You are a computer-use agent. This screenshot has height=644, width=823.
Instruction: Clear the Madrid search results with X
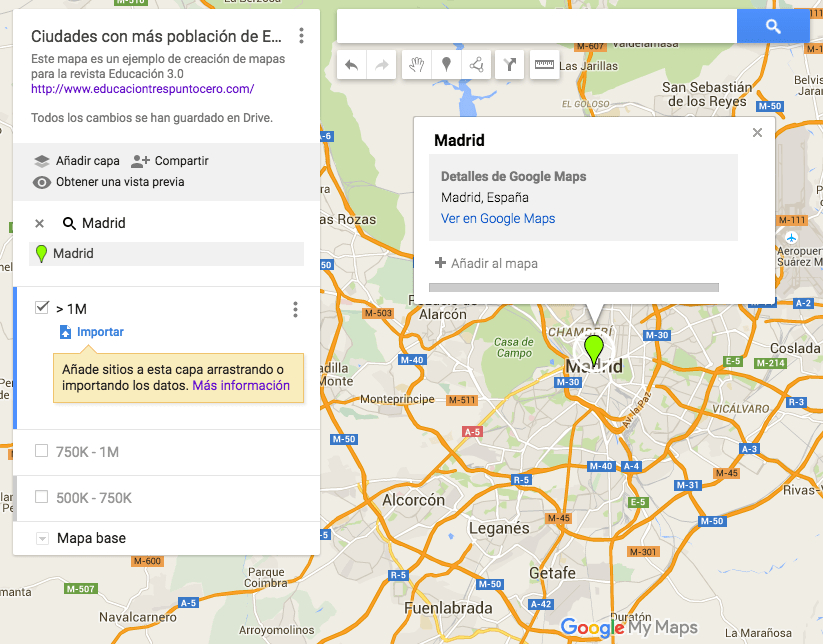39,224
